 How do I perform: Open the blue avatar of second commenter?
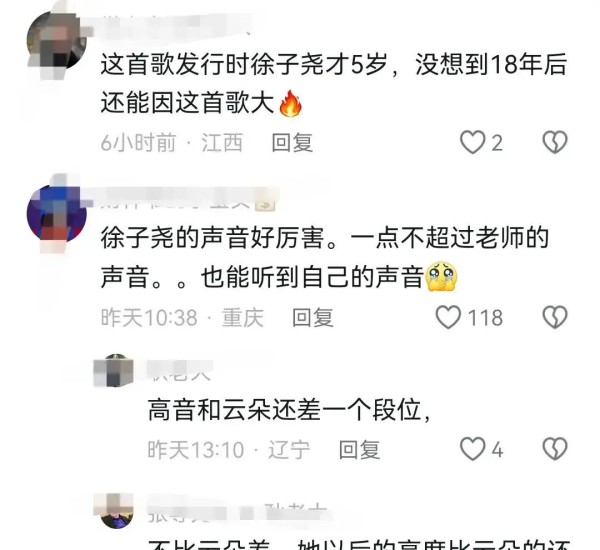pyautogui.click(x=57, y=214)
